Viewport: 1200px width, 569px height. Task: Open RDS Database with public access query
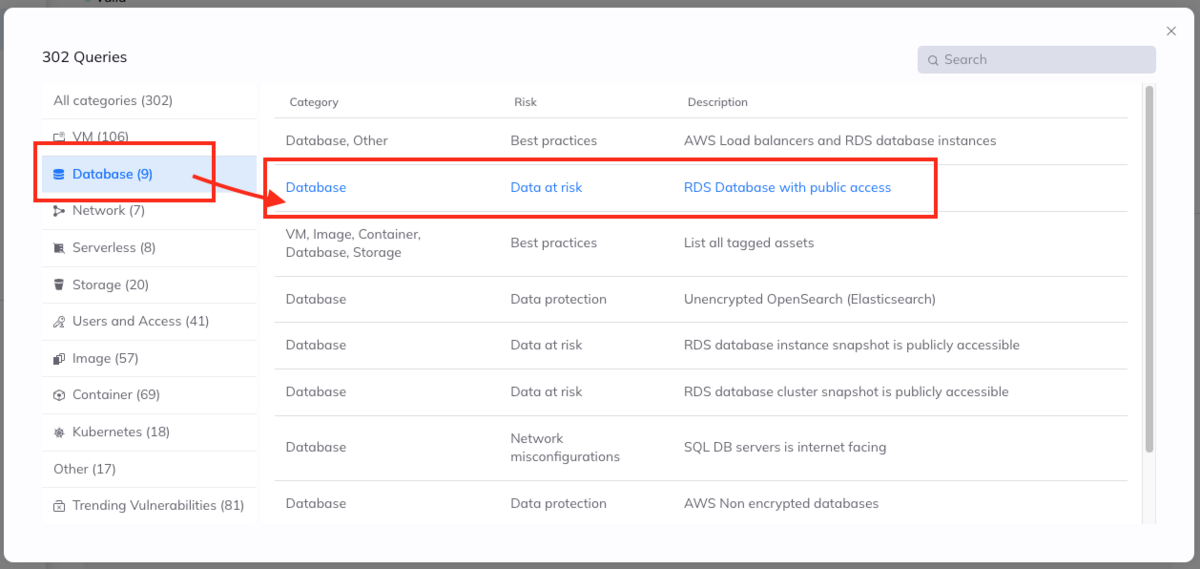787,187
